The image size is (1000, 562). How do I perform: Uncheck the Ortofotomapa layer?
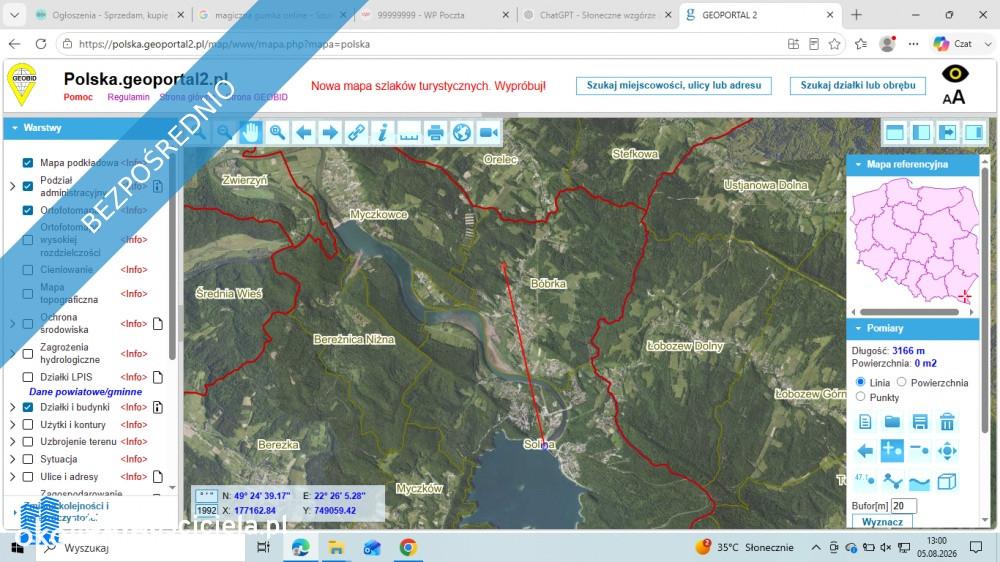(x=27, y=210)
